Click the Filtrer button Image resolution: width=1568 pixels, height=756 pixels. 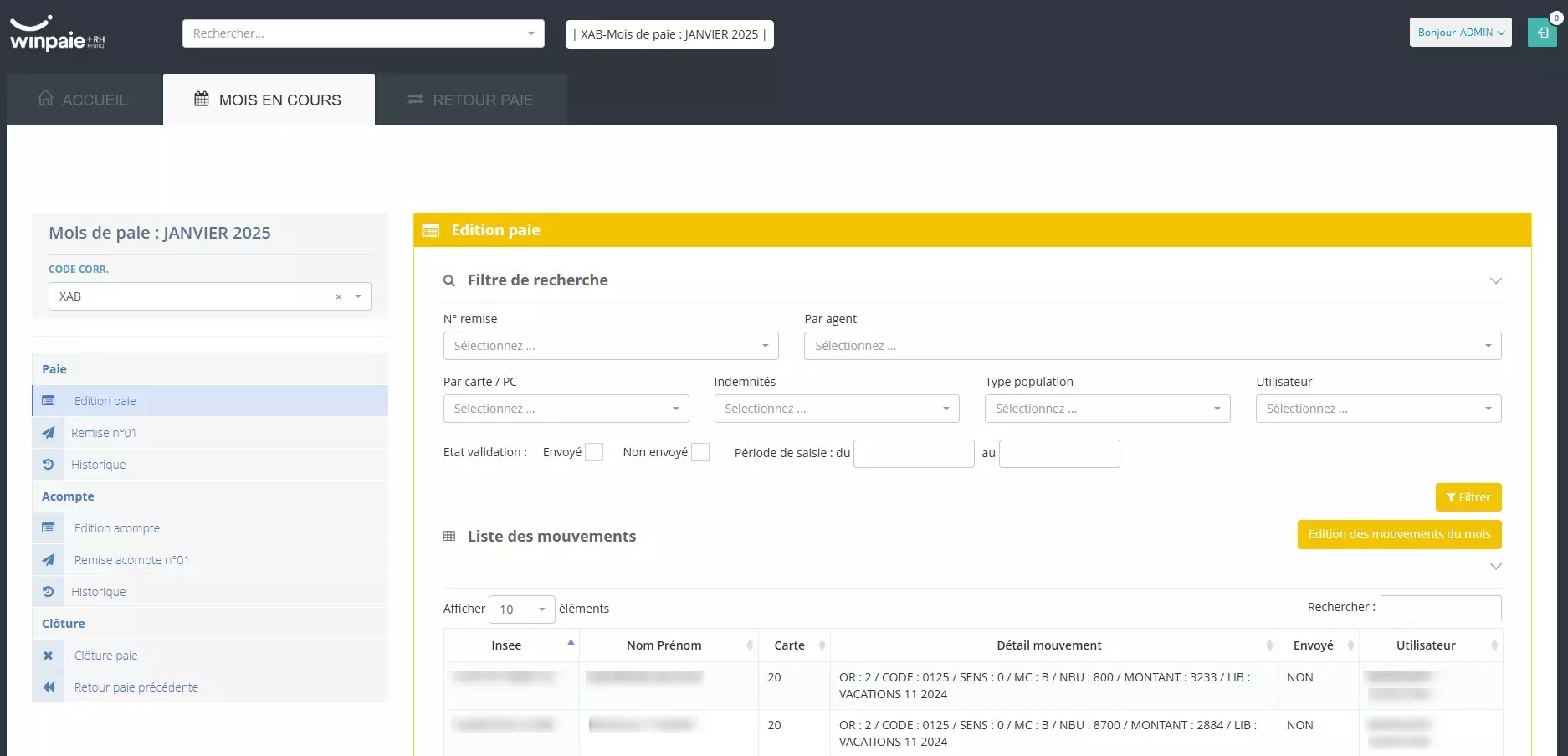tap(1468, 497)
